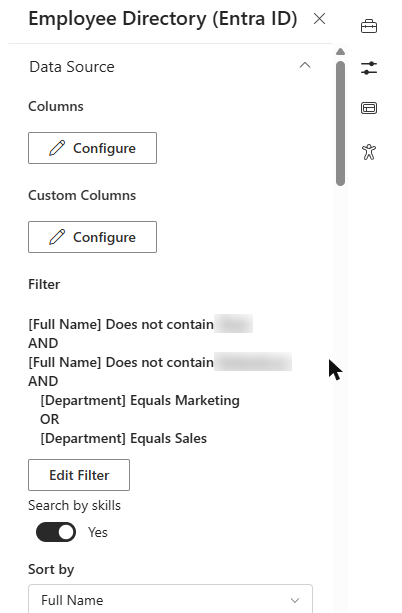402x613 pixels.
Task: Open the toolbox briefcase icon tab
Action: (x=369, y=27)
